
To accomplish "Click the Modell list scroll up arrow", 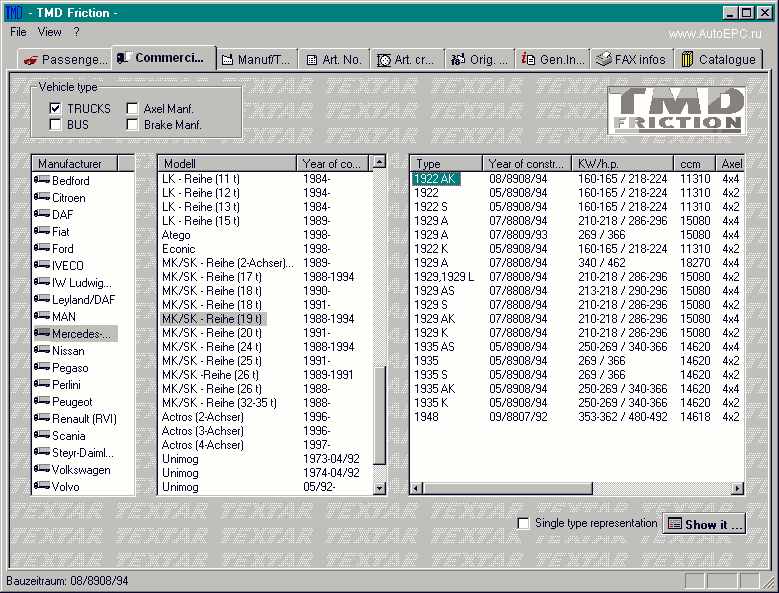I will tap(379, 161).
